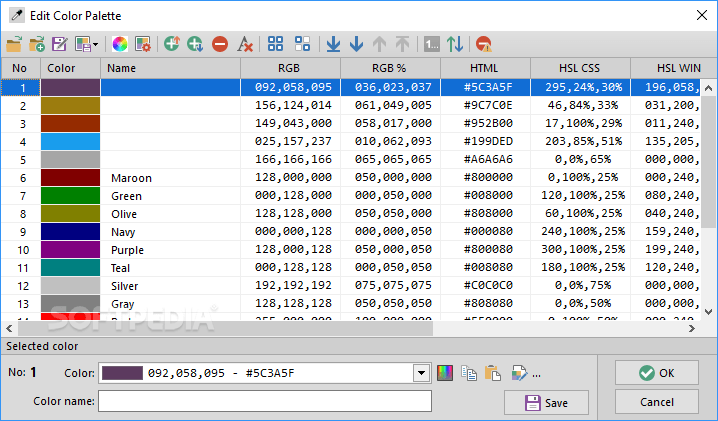This screenshot has width=718, height=421.
Task: Click the Navy row name
Action: pyautogui.click(x=123, y=232)
